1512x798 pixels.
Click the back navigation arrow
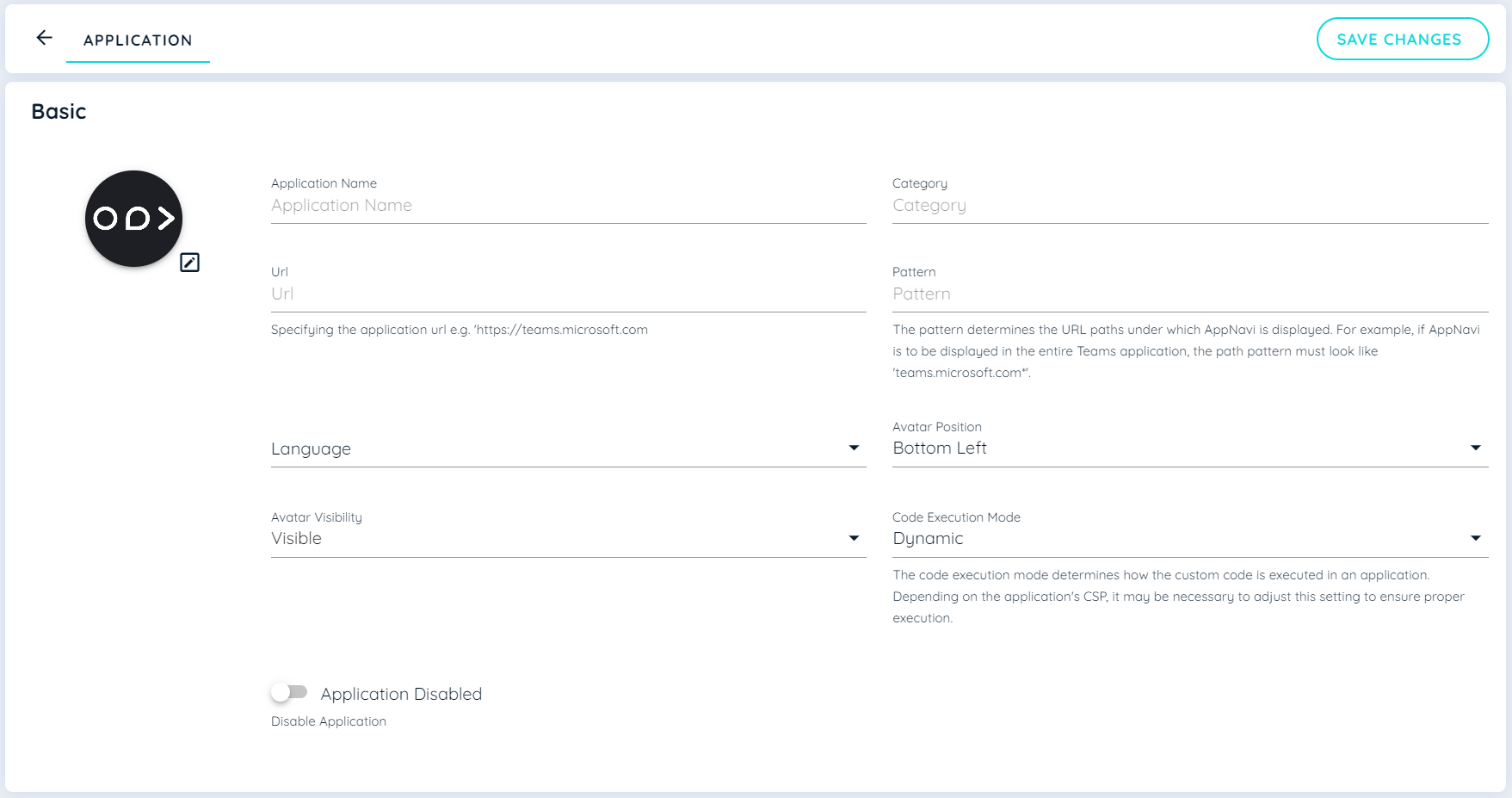[43, 38]
